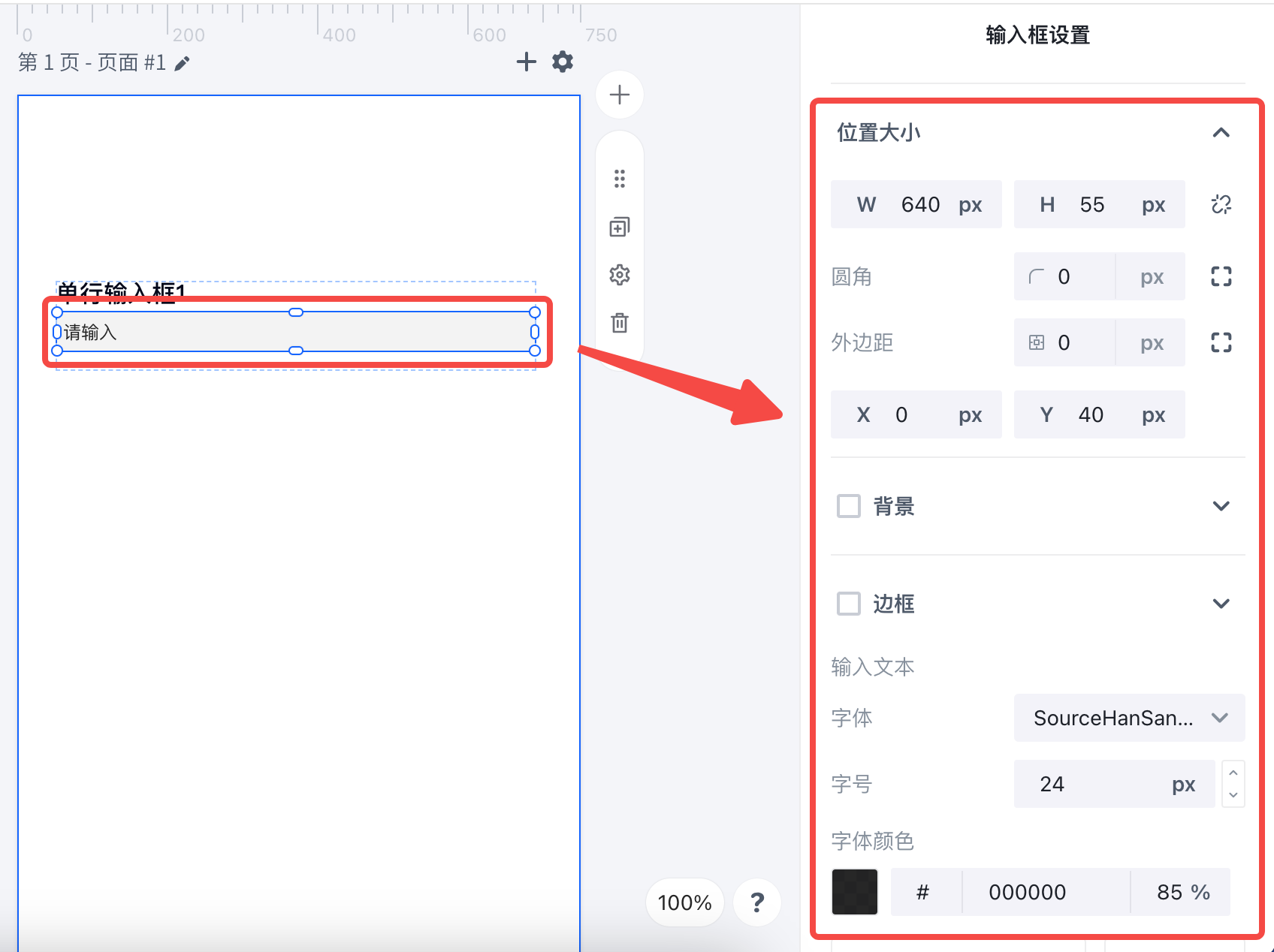Expand individual corner radius settings (圆角)
The height and width of the screenshot is (952, 1274).
(1221, 276)
